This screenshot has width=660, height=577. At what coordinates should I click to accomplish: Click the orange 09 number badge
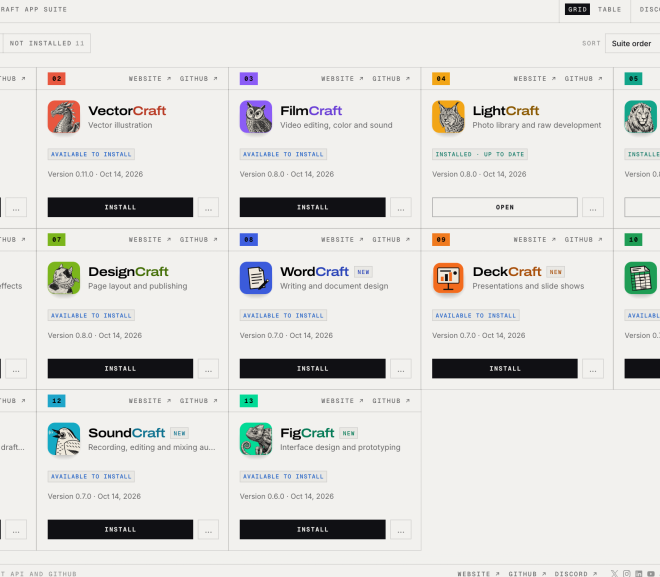pos(441,239)
